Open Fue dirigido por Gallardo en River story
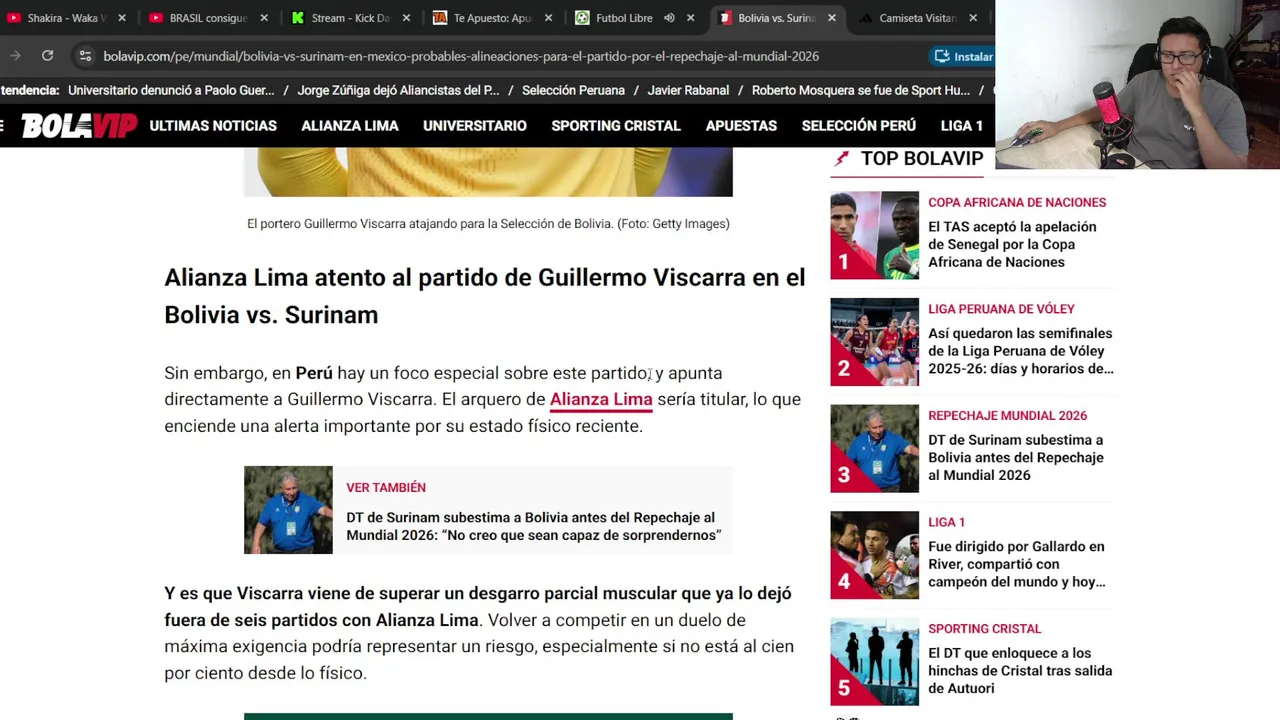 1017,564
